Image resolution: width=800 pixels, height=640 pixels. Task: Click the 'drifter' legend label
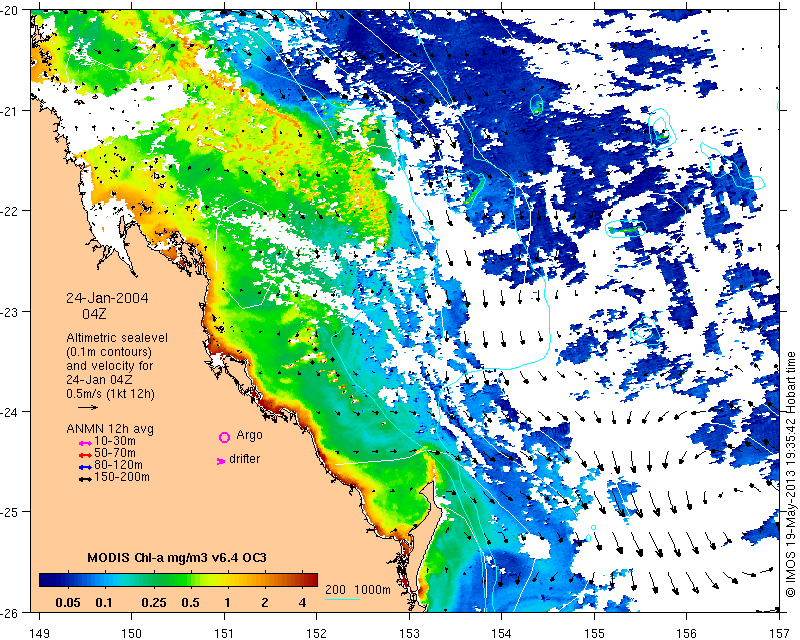[x=244, y=459]
